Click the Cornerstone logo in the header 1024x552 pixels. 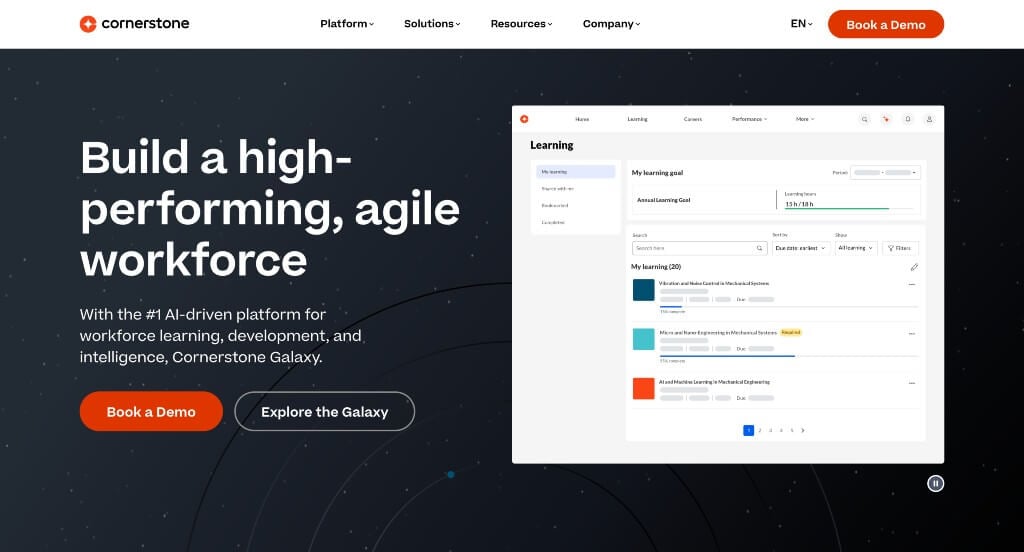[x=135, y=24]
